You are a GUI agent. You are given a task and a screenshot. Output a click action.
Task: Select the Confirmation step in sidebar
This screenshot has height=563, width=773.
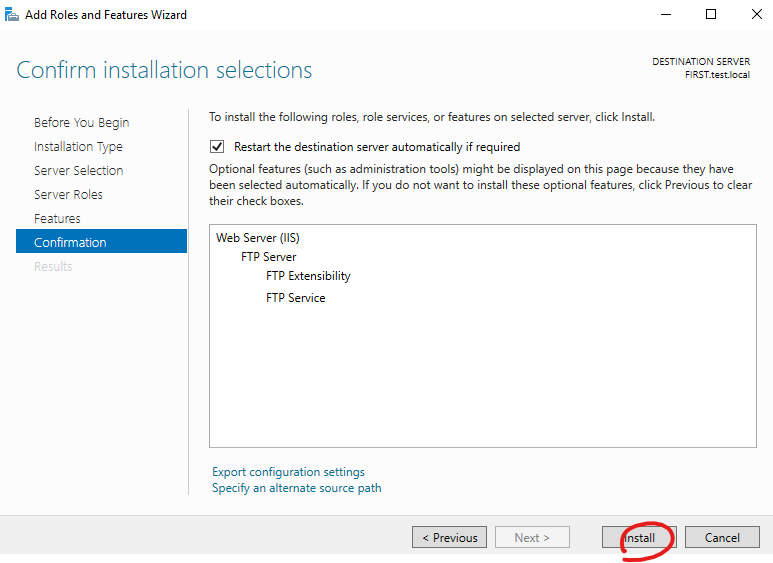102,241
